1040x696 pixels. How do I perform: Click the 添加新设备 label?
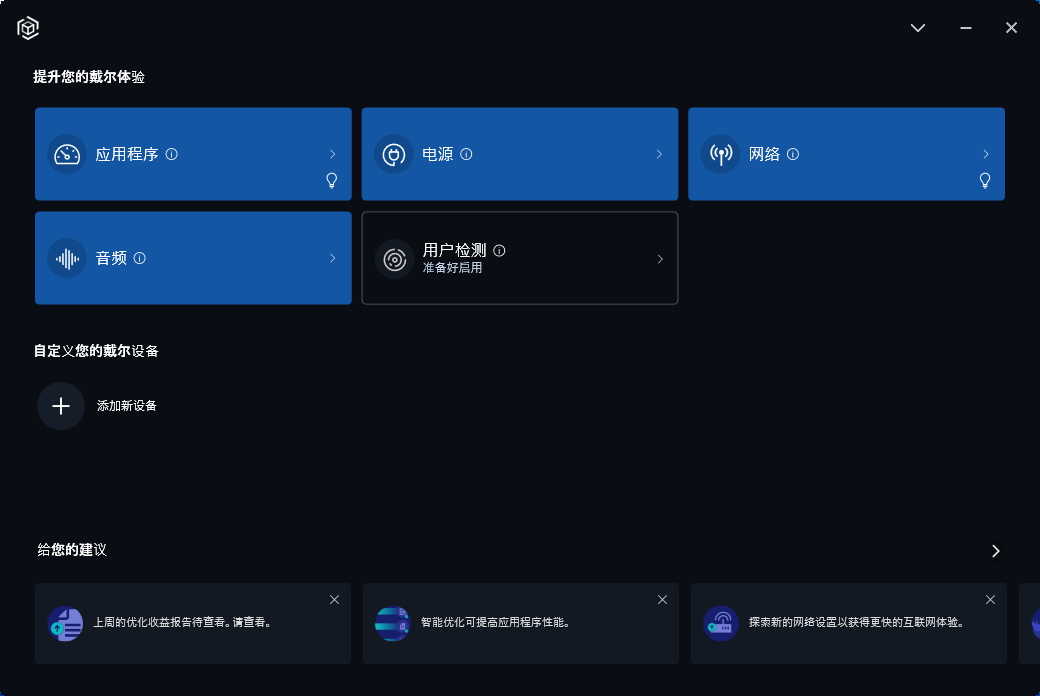coord(127,406)
